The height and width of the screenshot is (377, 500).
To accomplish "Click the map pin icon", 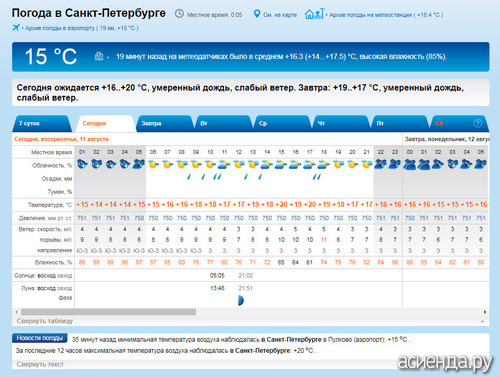I will click(257, 14).
